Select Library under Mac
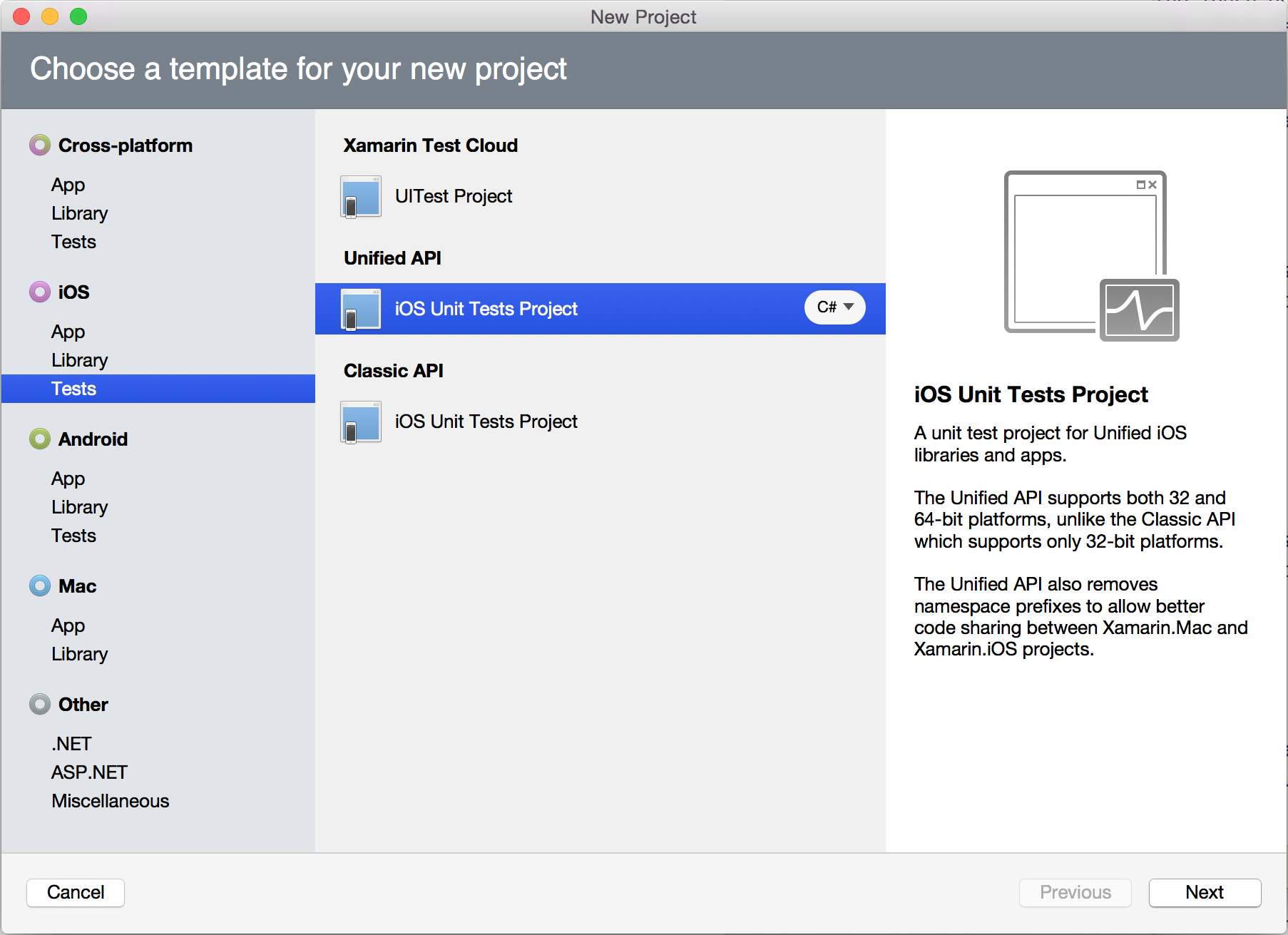The image size is (1288, 935). tap(80, 654)
